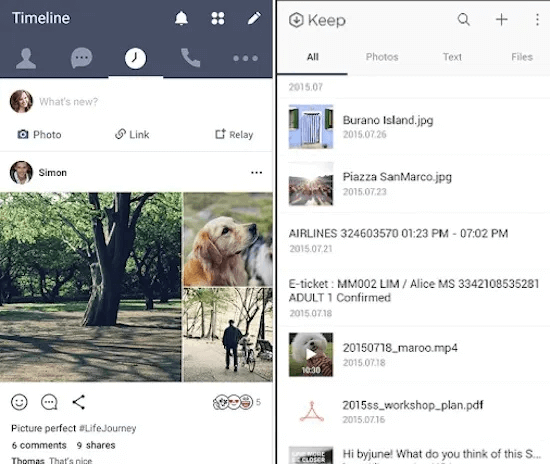This screenshot has height=464, width=550.
Task: Open notifications bell in Timeline header
Action: 181,18
